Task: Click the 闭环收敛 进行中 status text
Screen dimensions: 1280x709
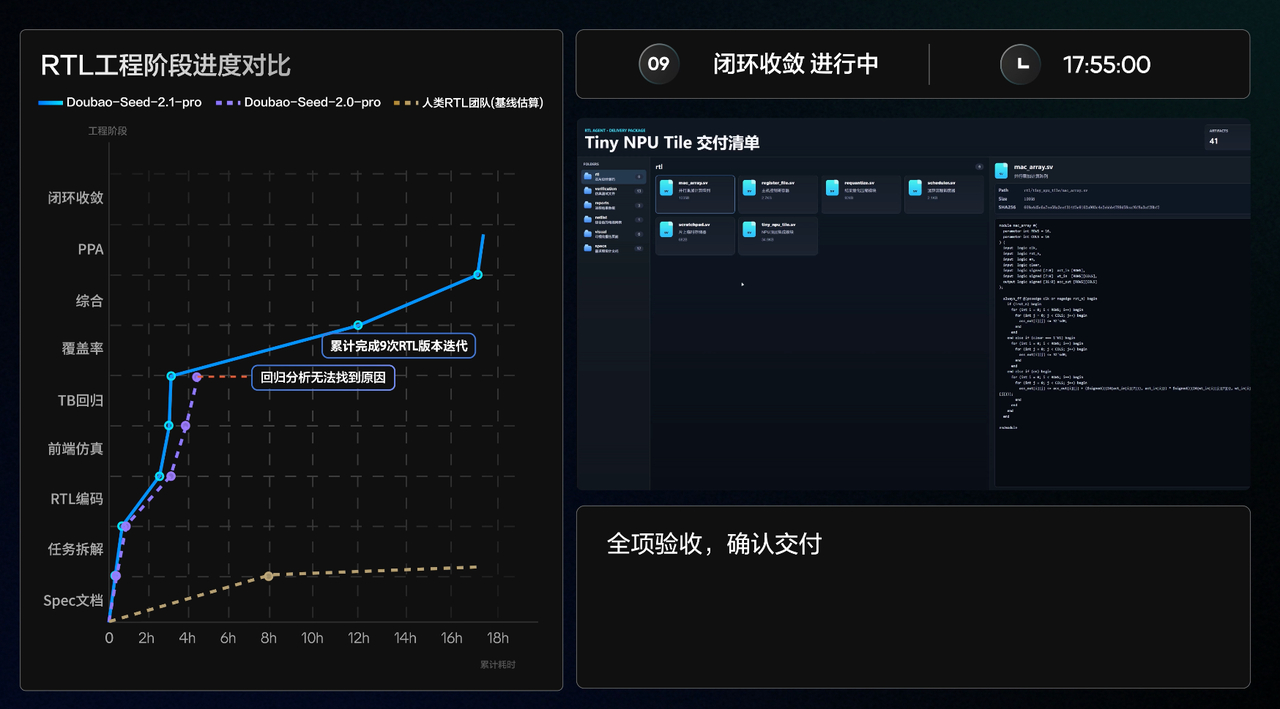Action: click(x=796, y=64)
